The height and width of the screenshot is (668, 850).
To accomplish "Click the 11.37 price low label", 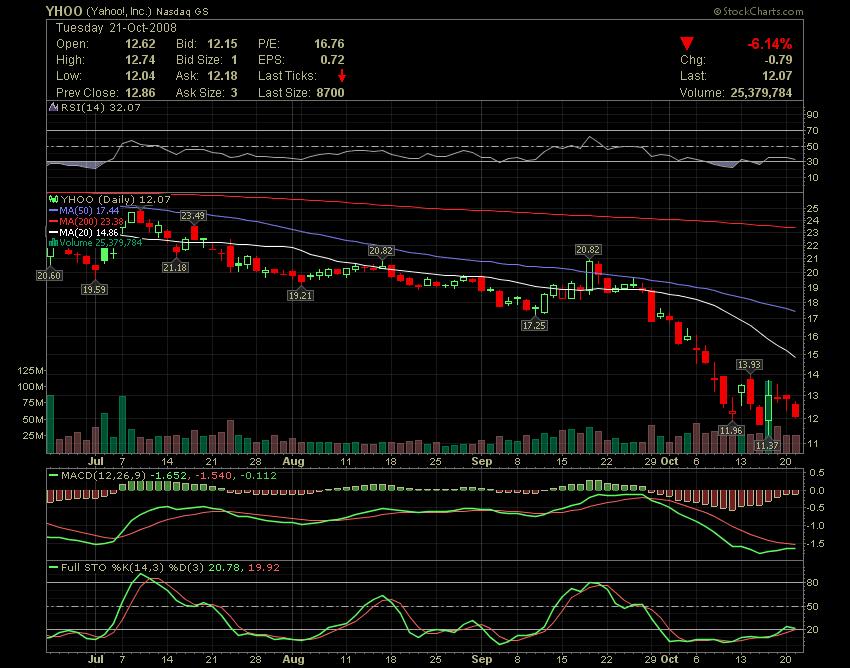I will coord(767,445).
